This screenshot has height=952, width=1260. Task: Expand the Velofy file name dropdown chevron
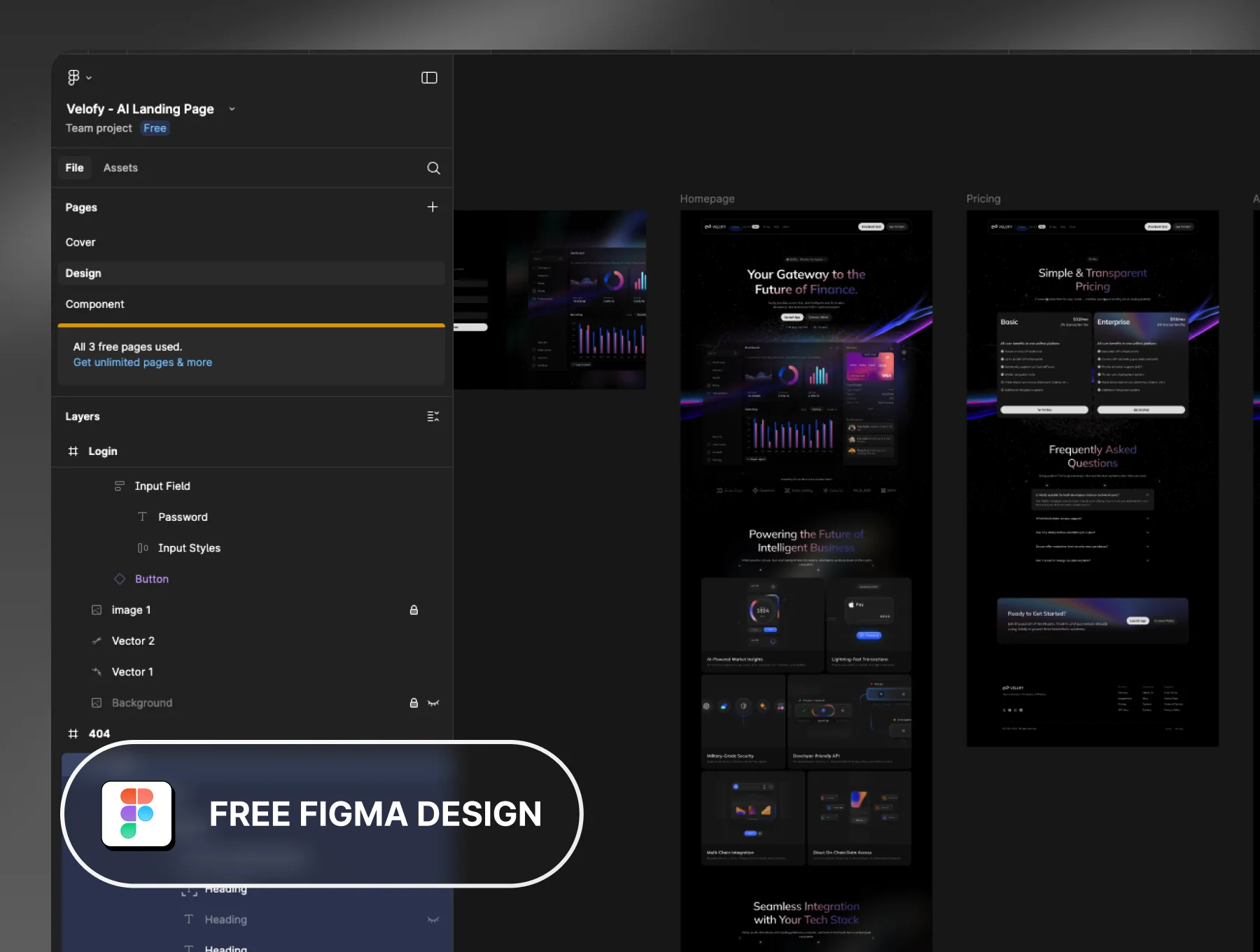pos(232,109)
